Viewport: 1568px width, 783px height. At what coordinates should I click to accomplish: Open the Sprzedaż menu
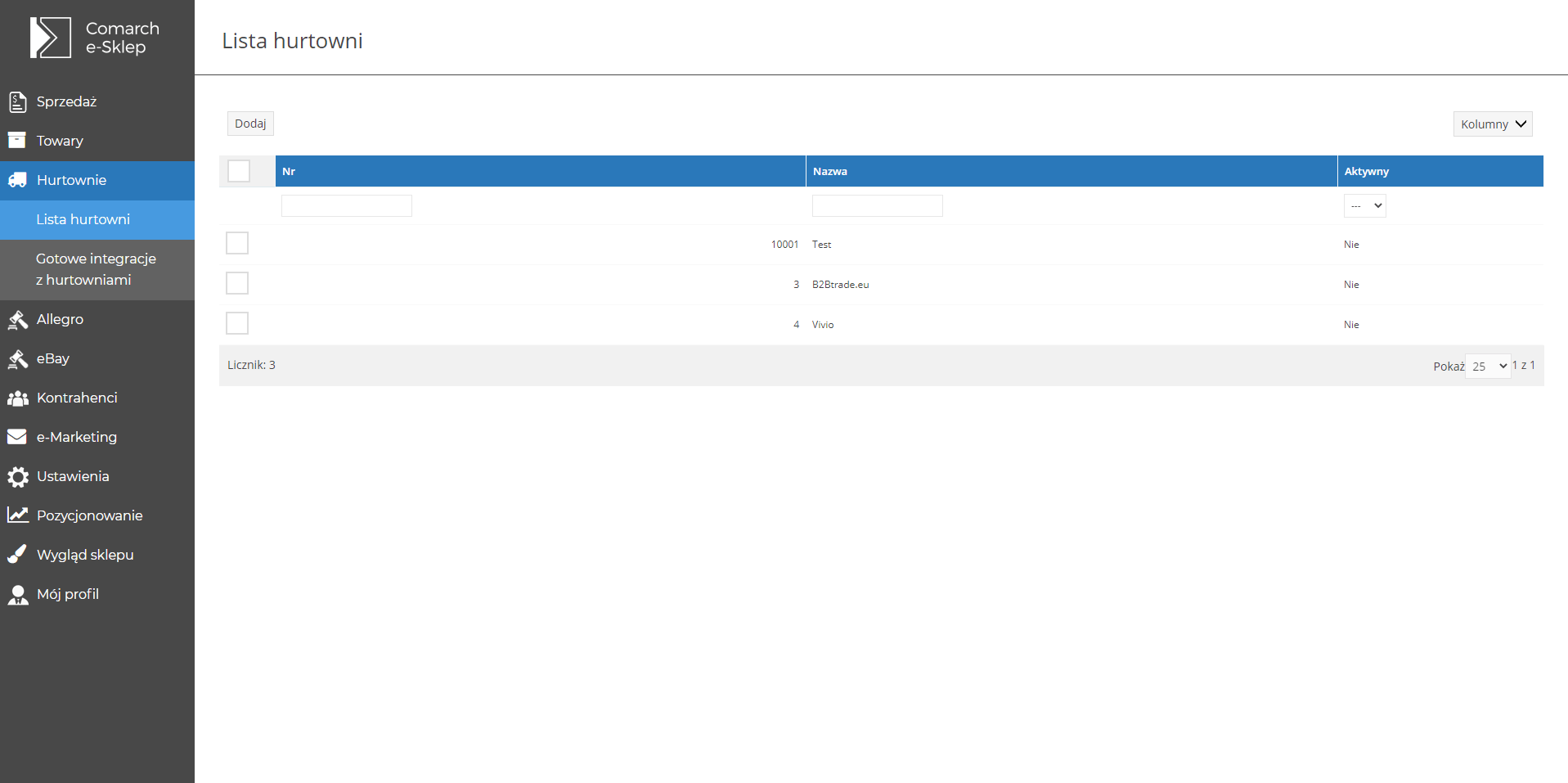click(97, 101)
